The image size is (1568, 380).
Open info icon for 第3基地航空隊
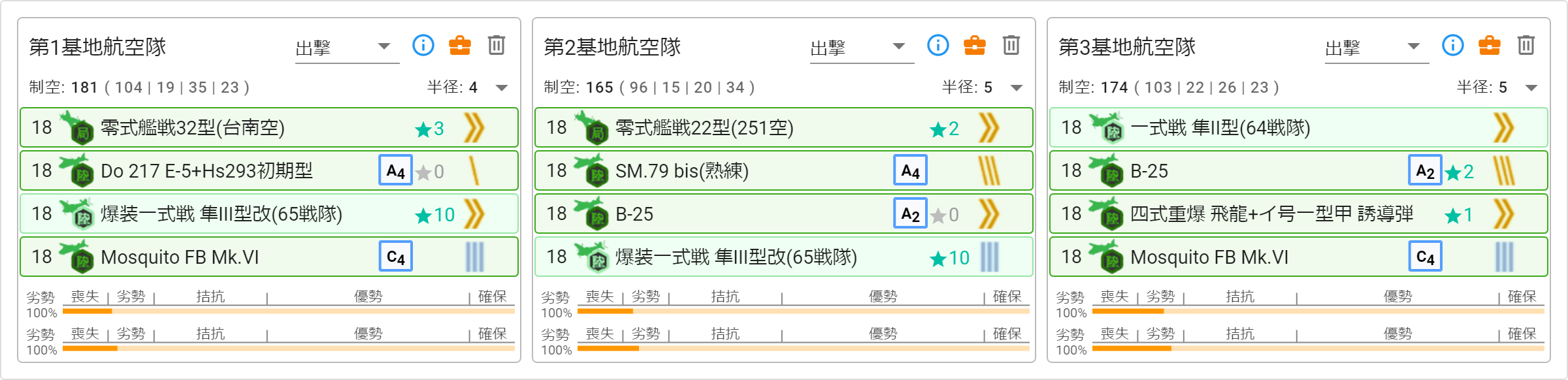1453,45
